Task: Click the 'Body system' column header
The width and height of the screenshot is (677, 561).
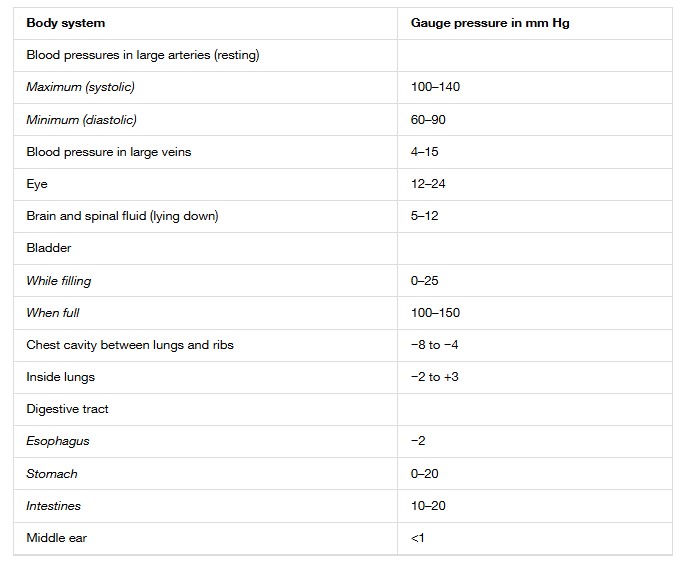Action: (x=66, y=23)
